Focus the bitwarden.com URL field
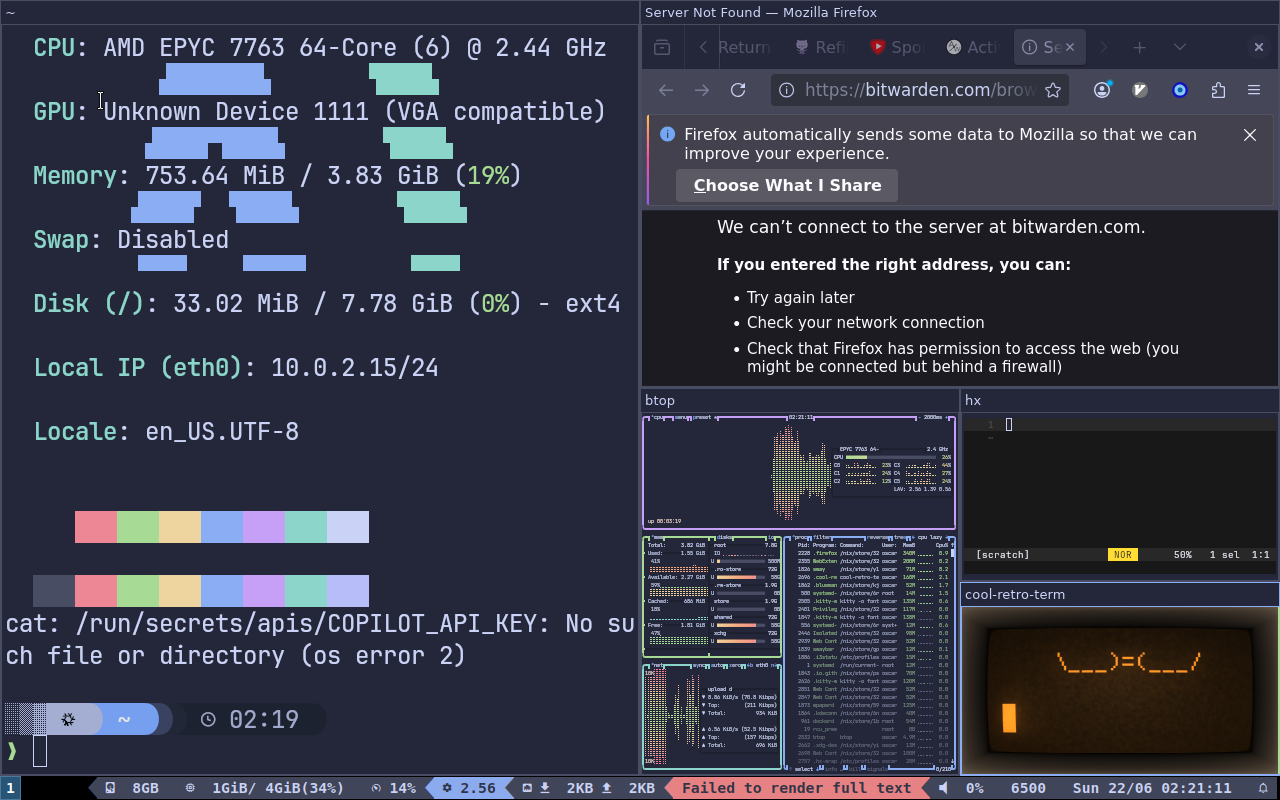Viewport: 1280px width, 800px height. (919, 90)
